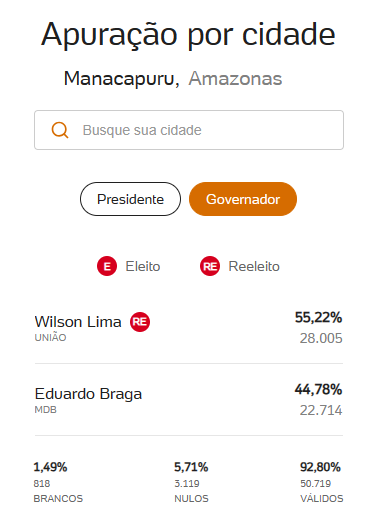
Task: Click the 22.714 vote count
Action: click(x=321, y=410)
